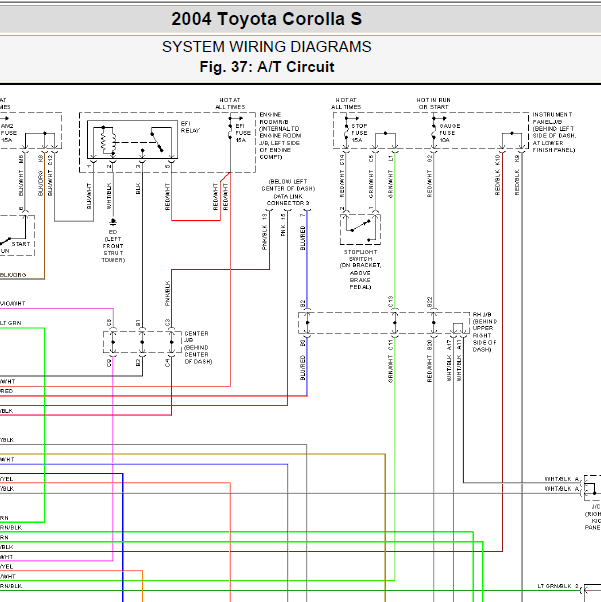Click the "BLU/RED B3" wire label

pyautogui.click(x=303, y=361)
